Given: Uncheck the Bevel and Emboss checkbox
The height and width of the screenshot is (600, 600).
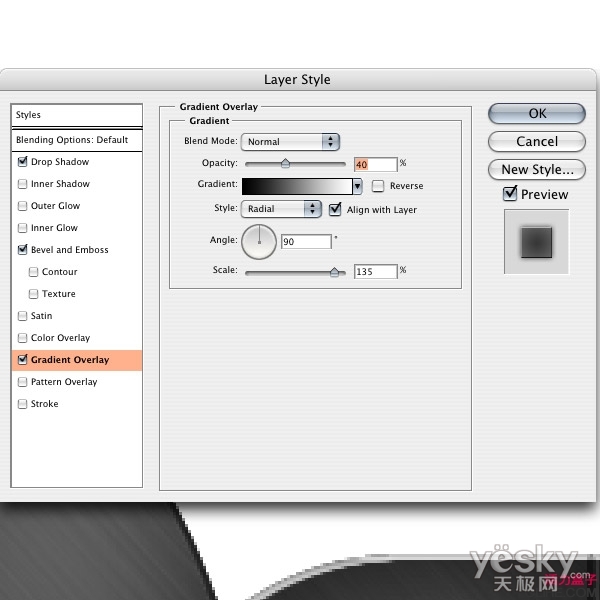Looking at the screenshot, I should pyautogui.click(x=23, y=250).
